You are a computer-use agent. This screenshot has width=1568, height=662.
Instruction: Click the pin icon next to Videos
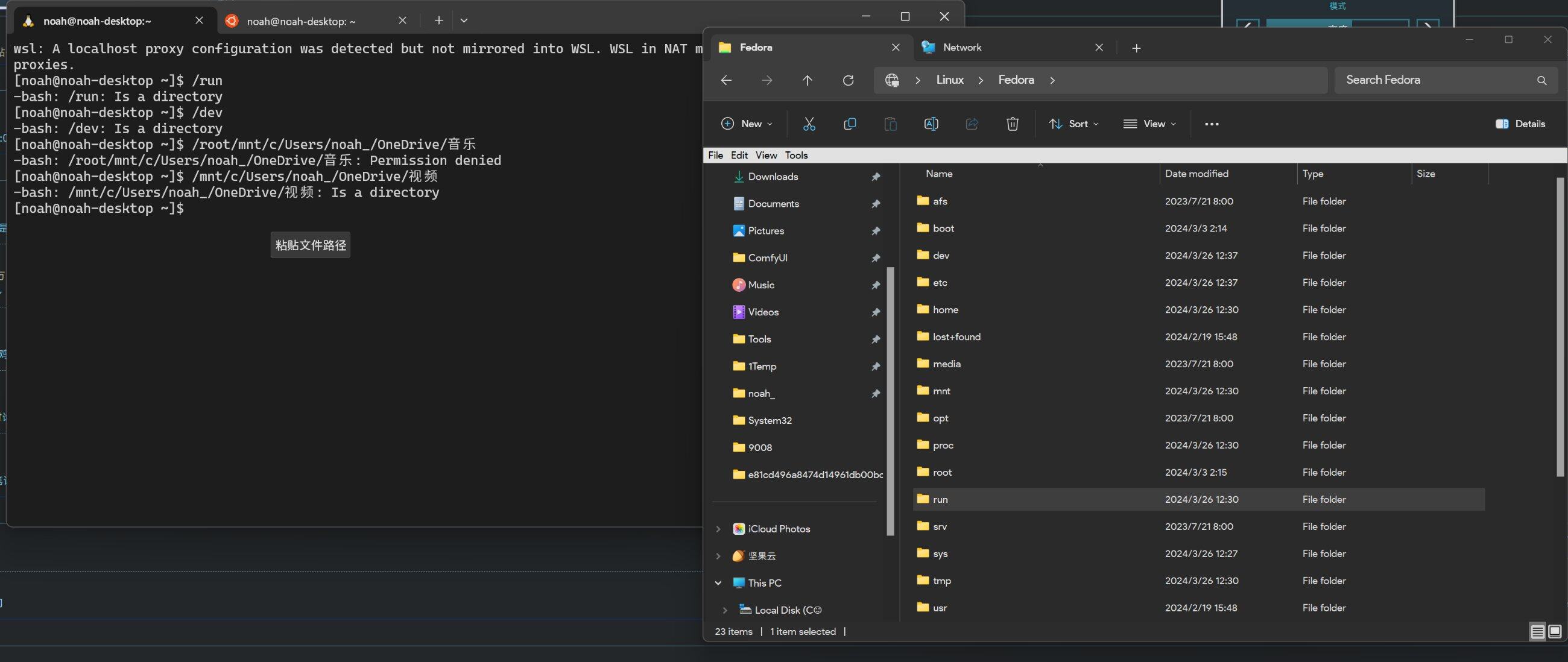click(x=875, y=312)
